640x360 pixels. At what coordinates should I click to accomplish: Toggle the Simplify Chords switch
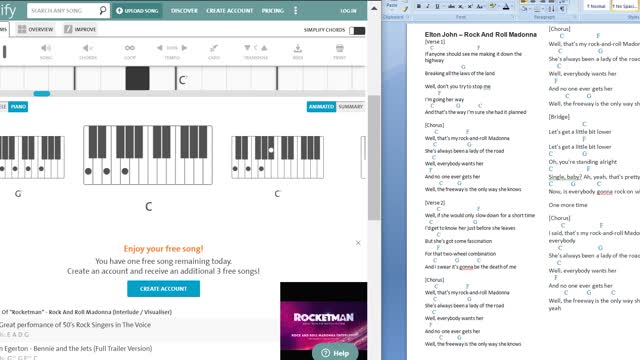[x=357, y=30]
